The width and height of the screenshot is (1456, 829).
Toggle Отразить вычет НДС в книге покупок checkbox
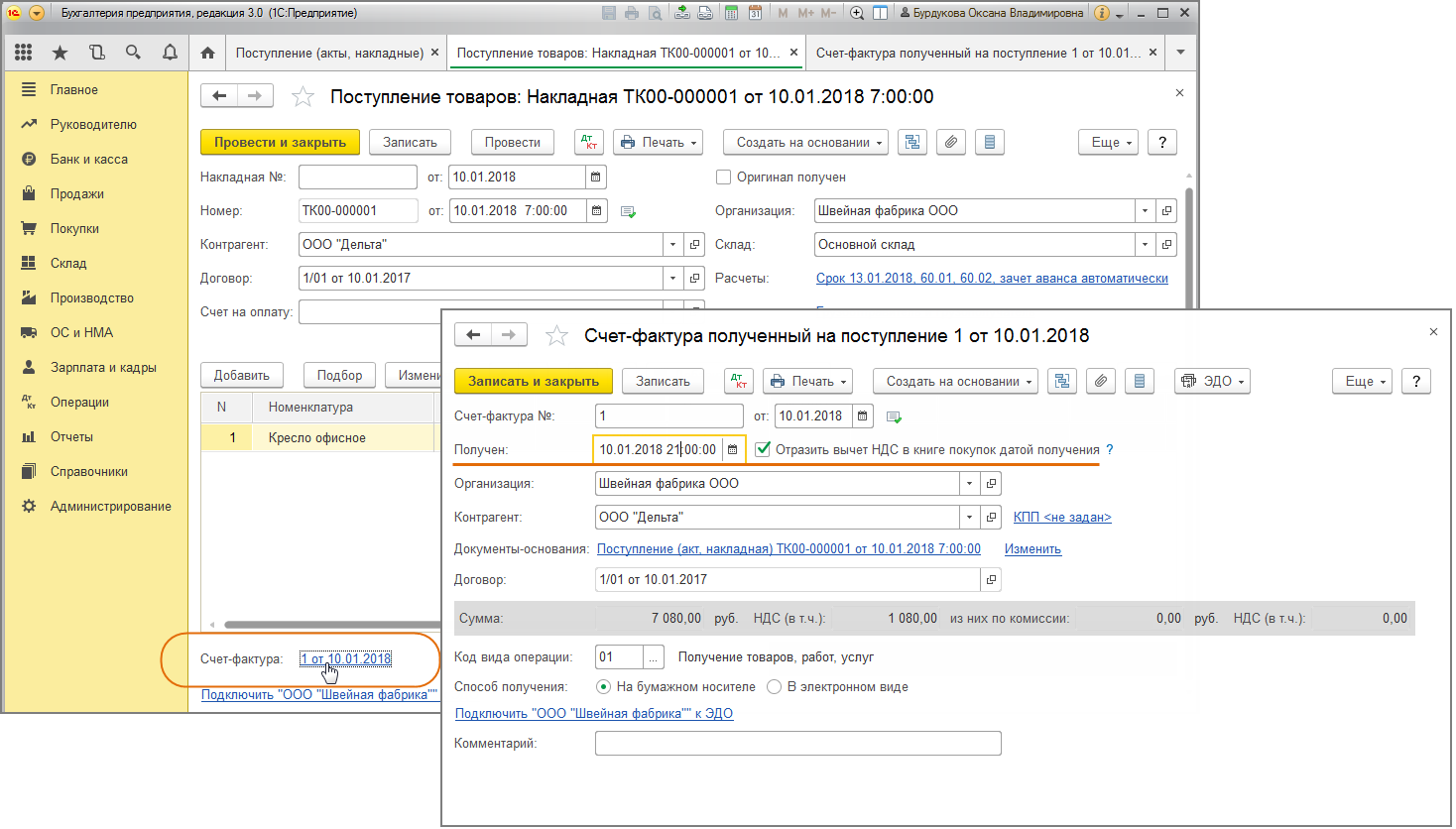tap(763, 449)
